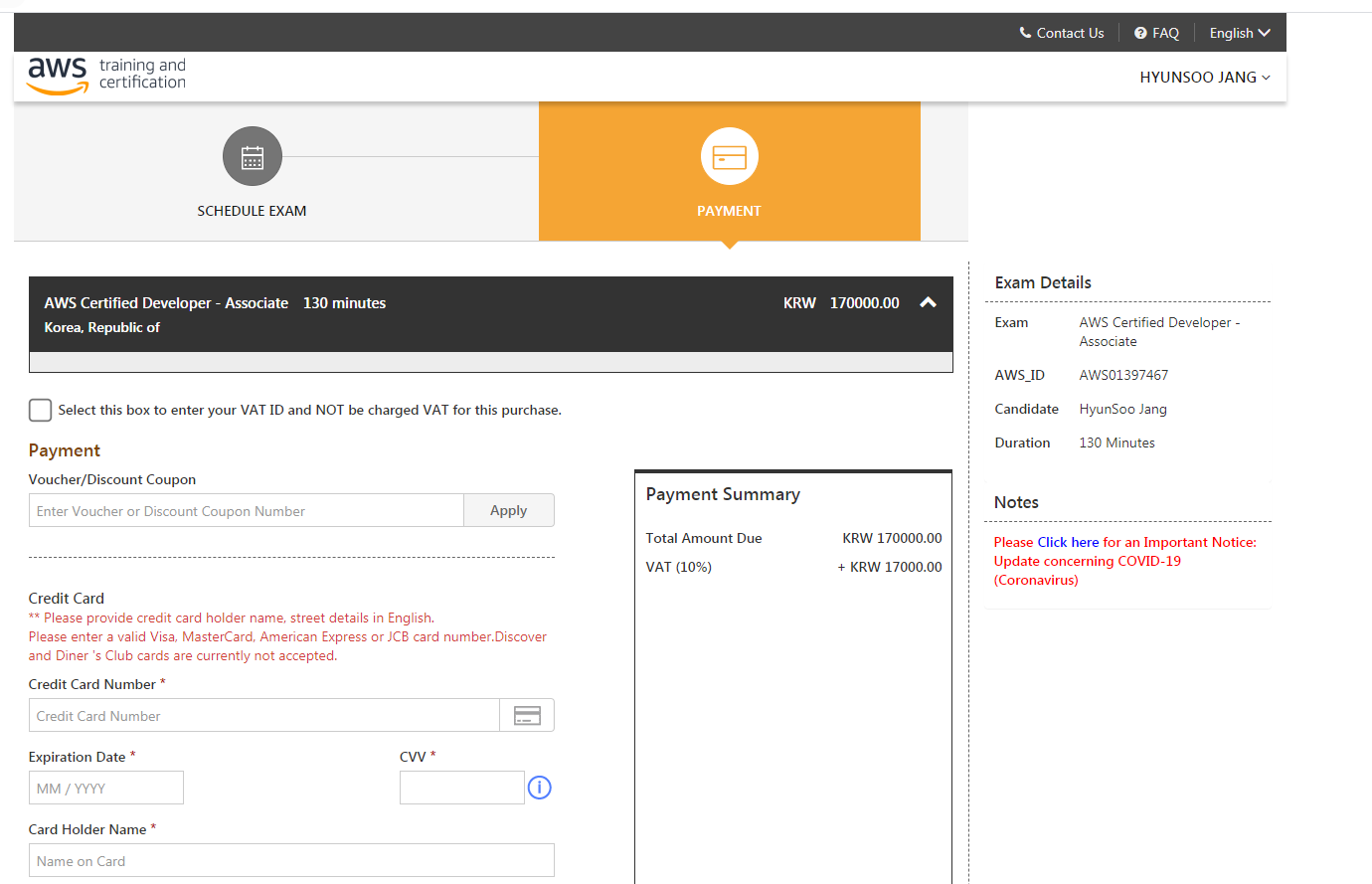
Task: Click the VAT amount + KRW 17000.00
Action: click(890, 567)
